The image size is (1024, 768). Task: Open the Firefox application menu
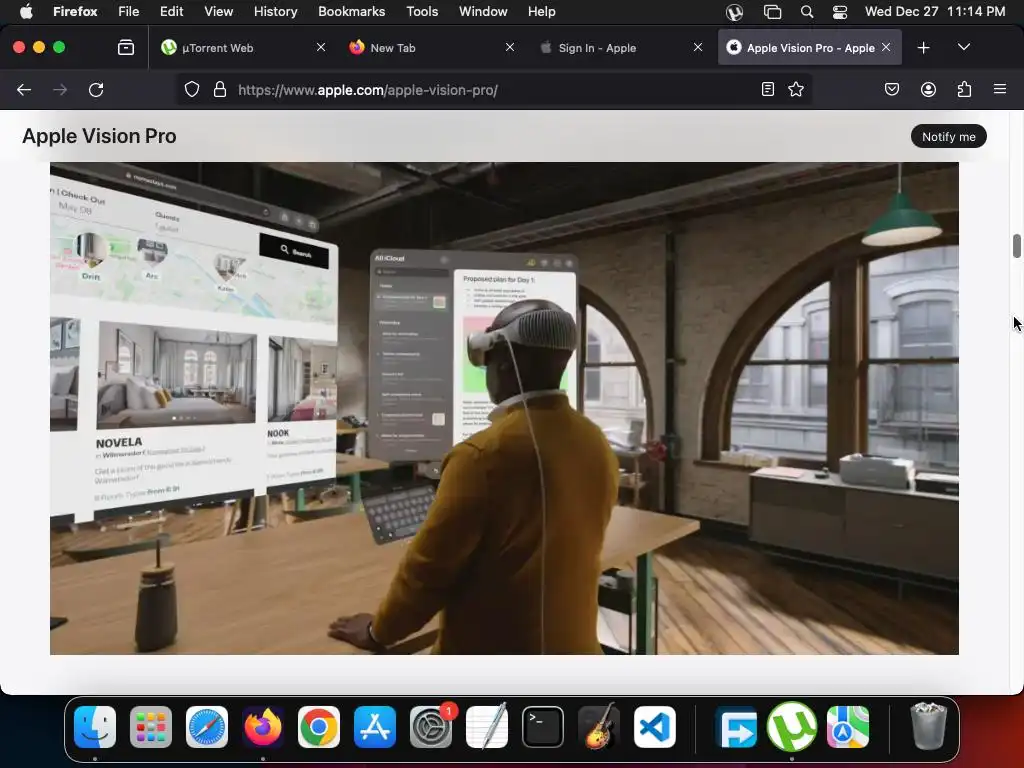(x=999, y=89)
